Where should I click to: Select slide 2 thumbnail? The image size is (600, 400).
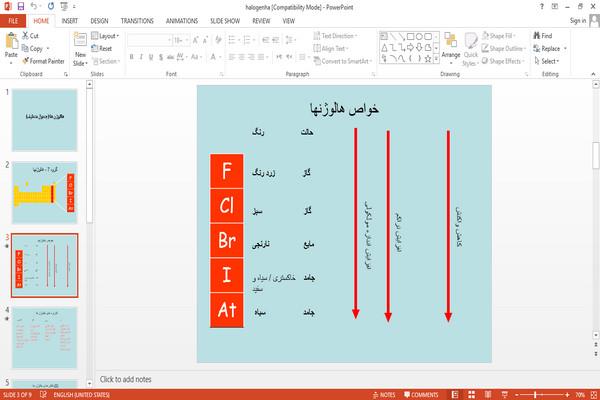[x=44, y=193]
